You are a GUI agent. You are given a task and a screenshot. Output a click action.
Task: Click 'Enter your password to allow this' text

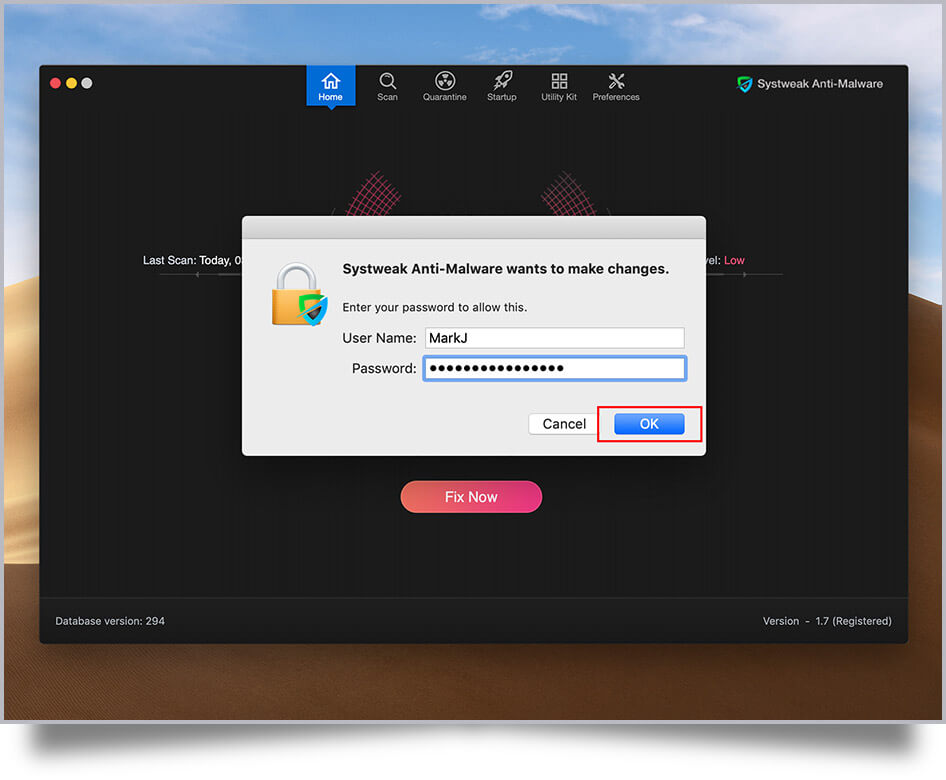click(434, 308)
